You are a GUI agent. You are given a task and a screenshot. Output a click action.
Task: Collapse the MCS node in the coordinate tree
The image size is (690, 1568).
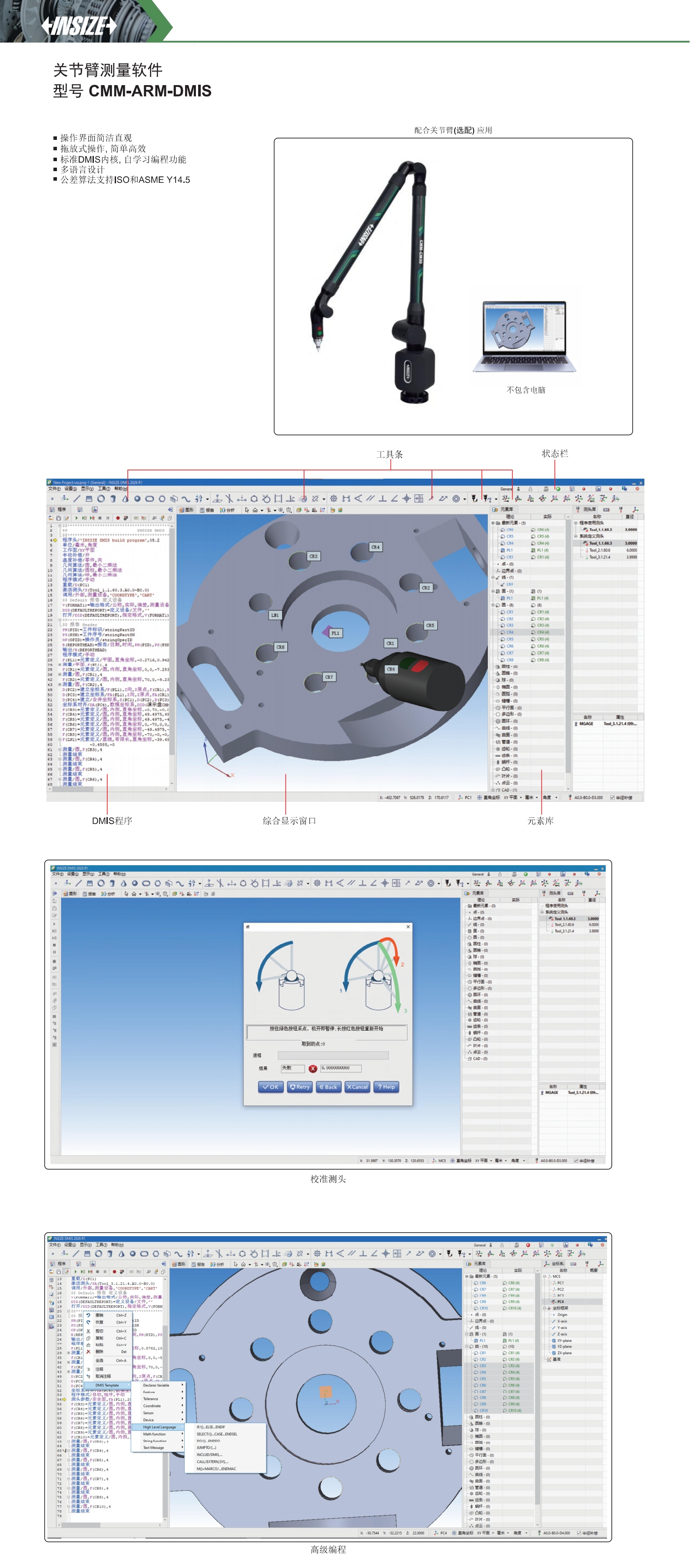tap(544, 1276)
